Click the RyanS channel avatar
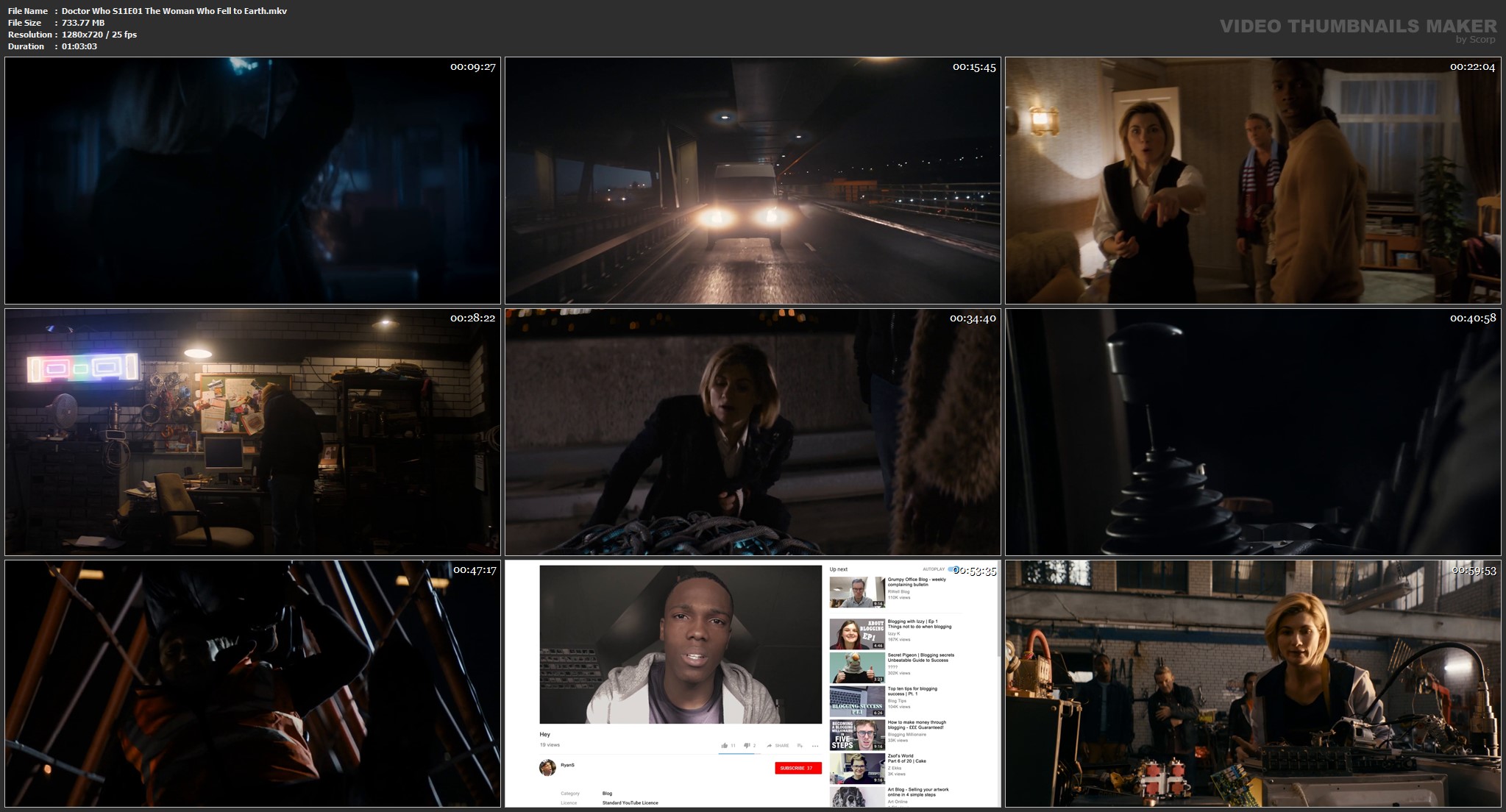This screenshot has width=1506, height=812. (547, 768)
